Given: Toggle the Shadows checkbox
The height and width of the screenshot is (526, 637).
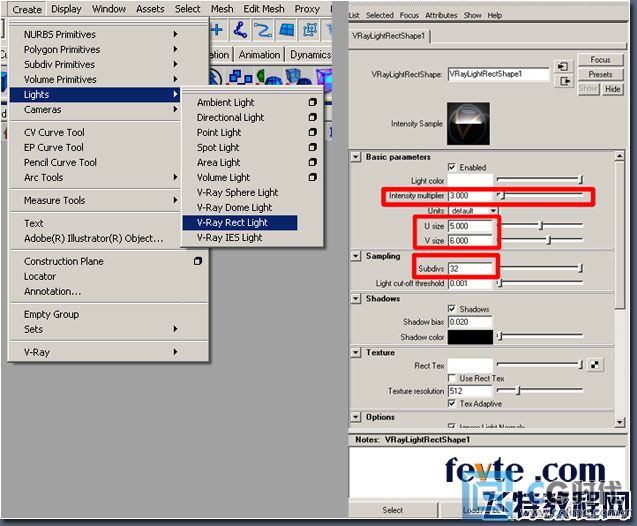Looking at the screenshot, I should pyautogui.click(x=451, y=309).
